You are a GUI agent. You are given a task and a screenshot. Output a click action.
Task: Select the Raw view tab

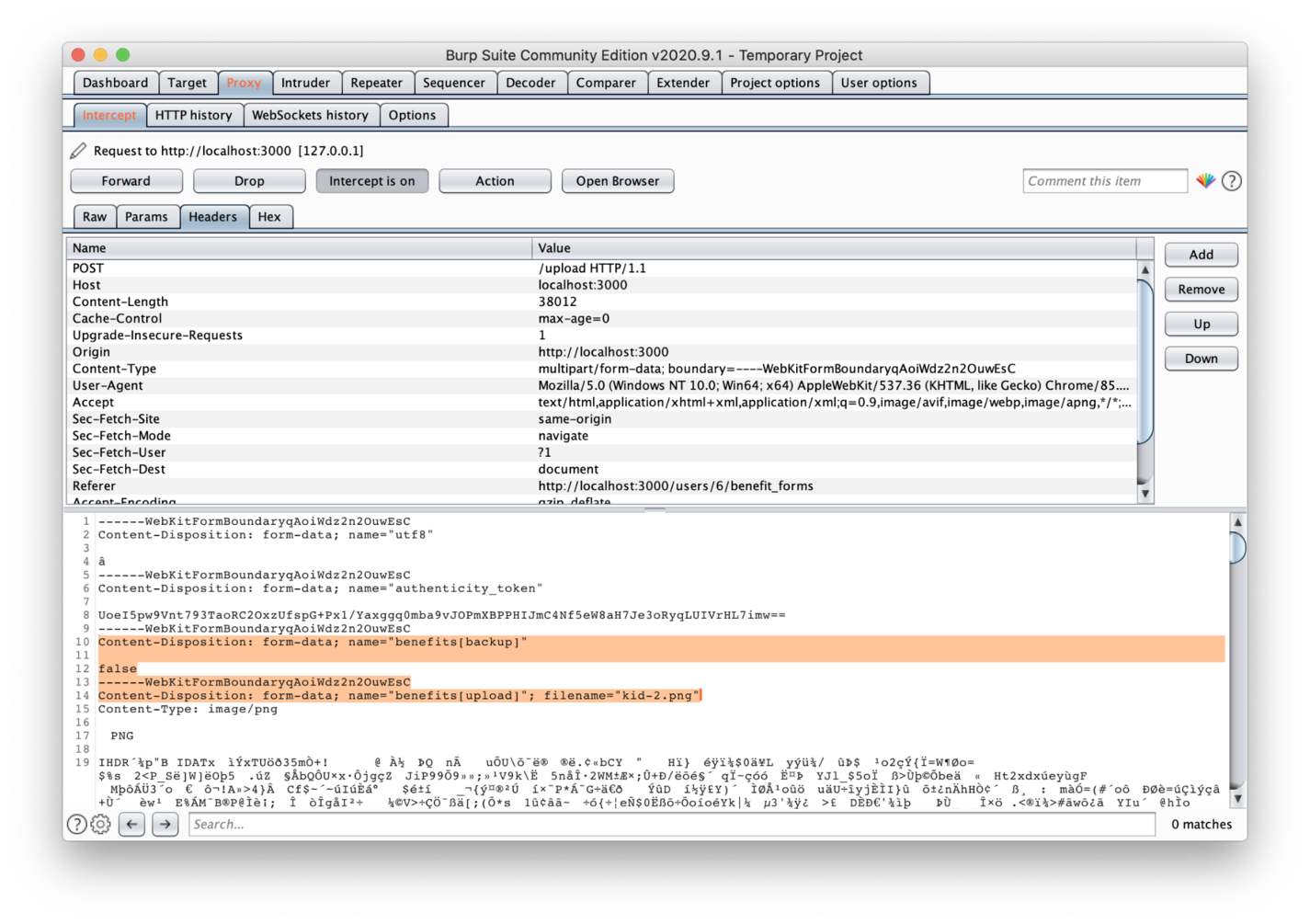tap(95, 217)
